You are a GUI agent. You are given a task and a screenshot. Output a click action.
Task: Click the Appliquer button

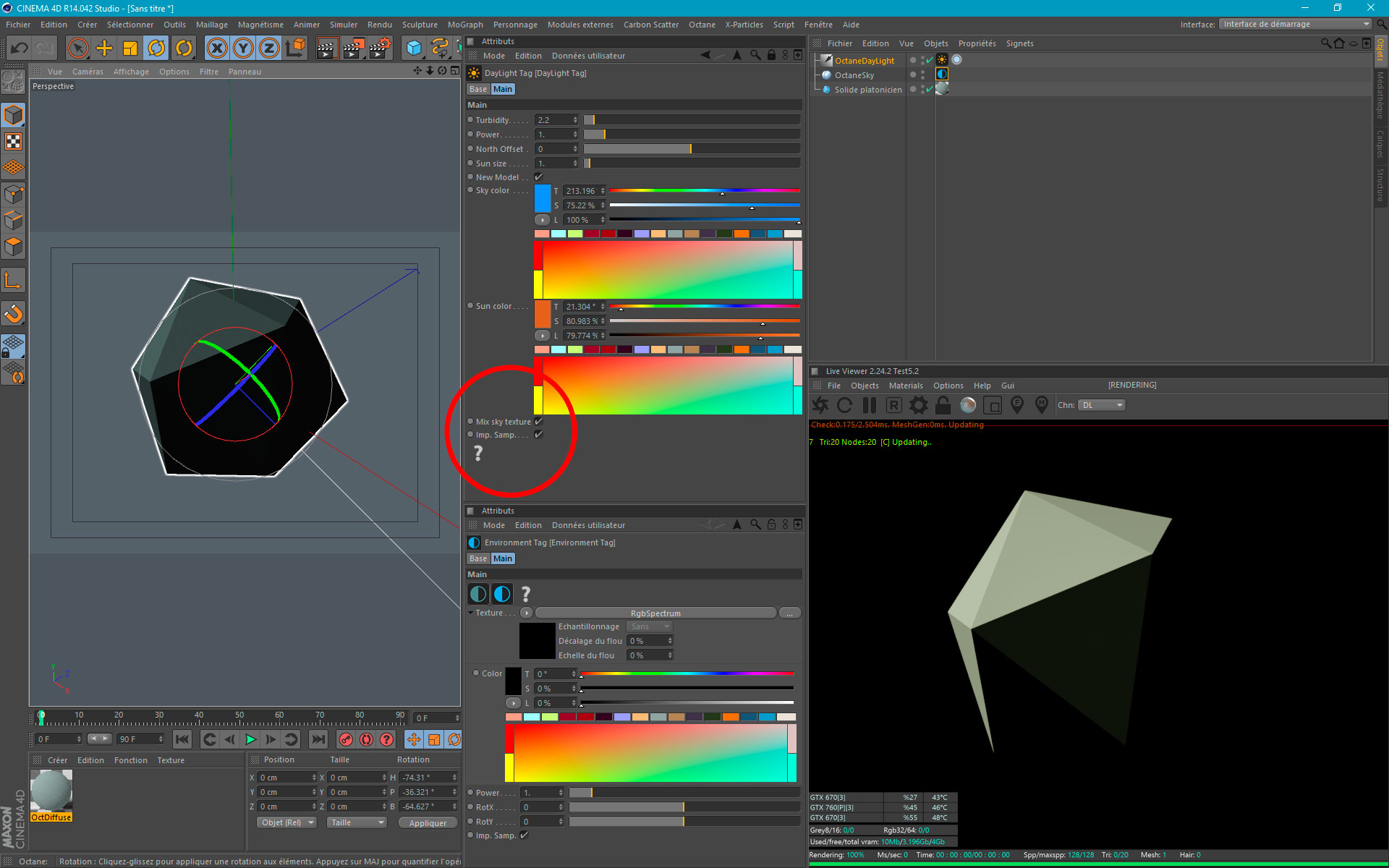pos(428,823)
